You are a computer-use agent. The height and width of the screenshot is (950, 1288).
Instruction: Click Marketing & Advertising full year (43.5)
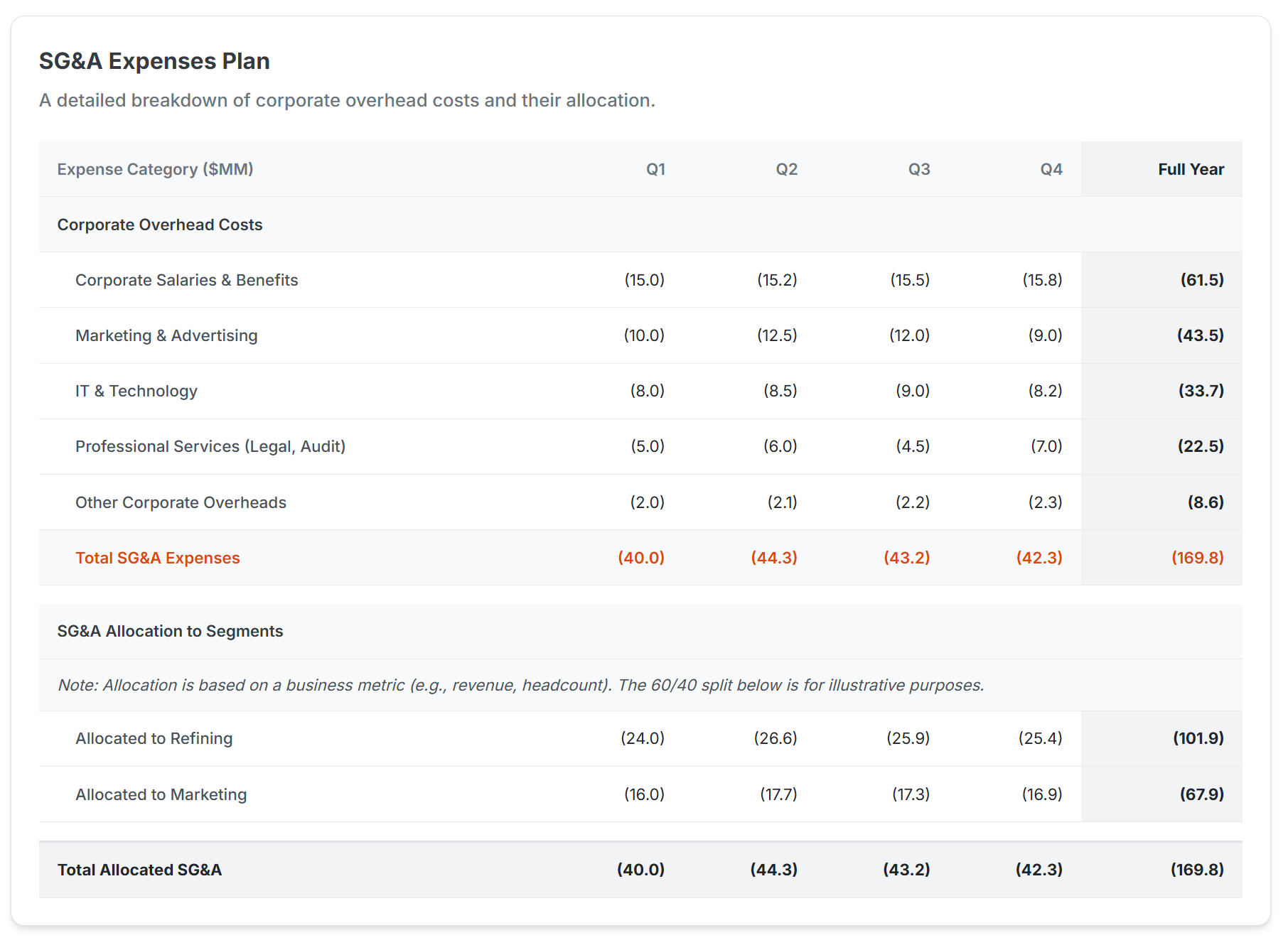tap(1201, 335)
